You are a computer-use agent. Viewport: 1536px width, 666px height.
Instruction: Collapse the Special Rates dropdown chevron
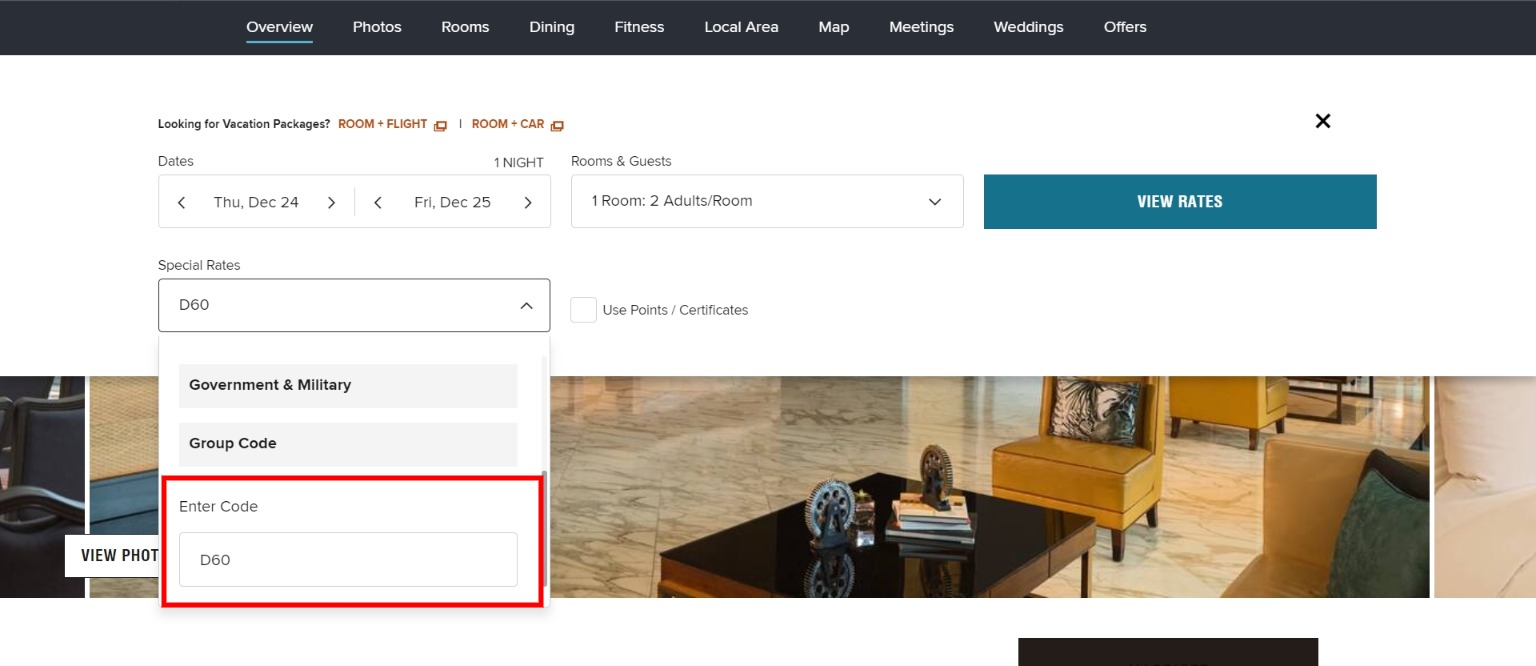526,305
